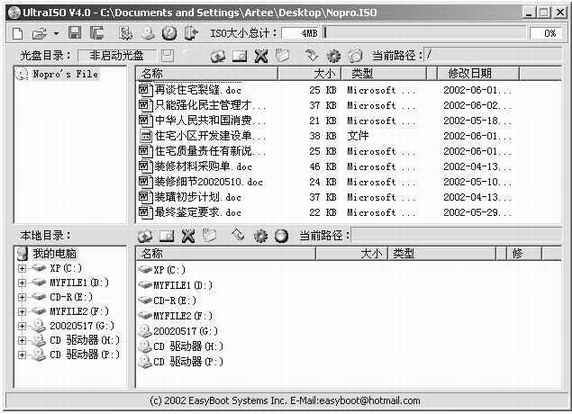Expand the 20020517 (G:) tree node
The height and width of the screenshot is (414, 572).
pos(22,326)
